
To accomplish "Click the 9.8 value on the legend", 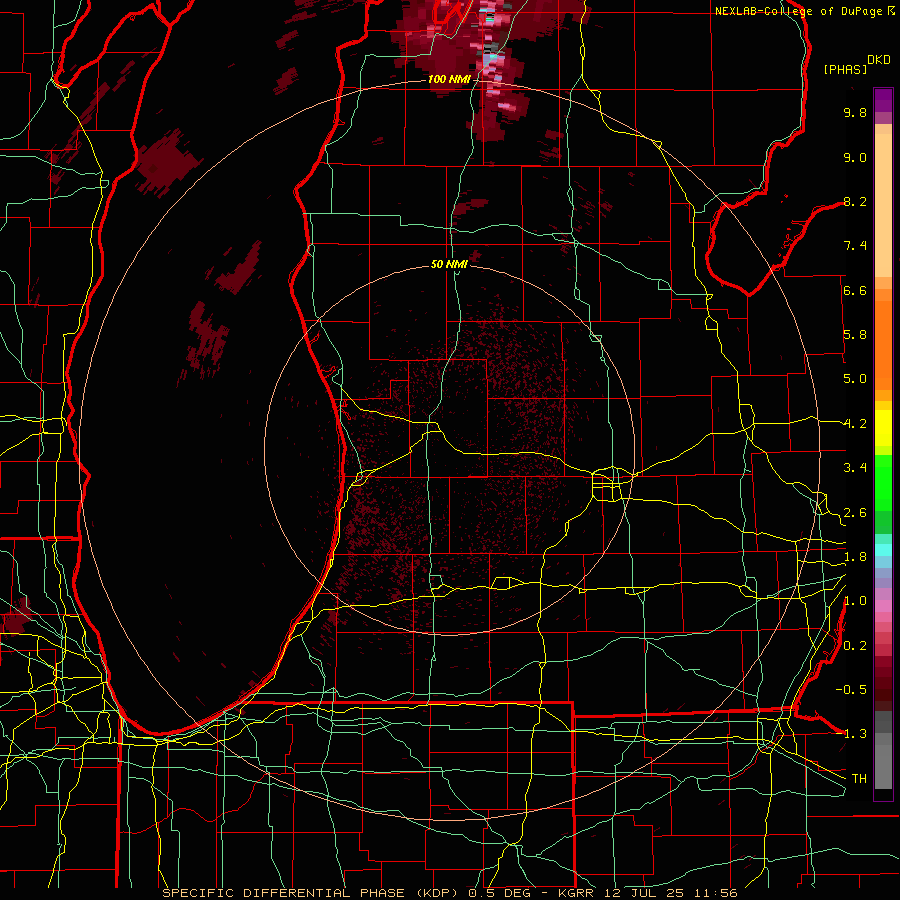I will coord(855,112).
